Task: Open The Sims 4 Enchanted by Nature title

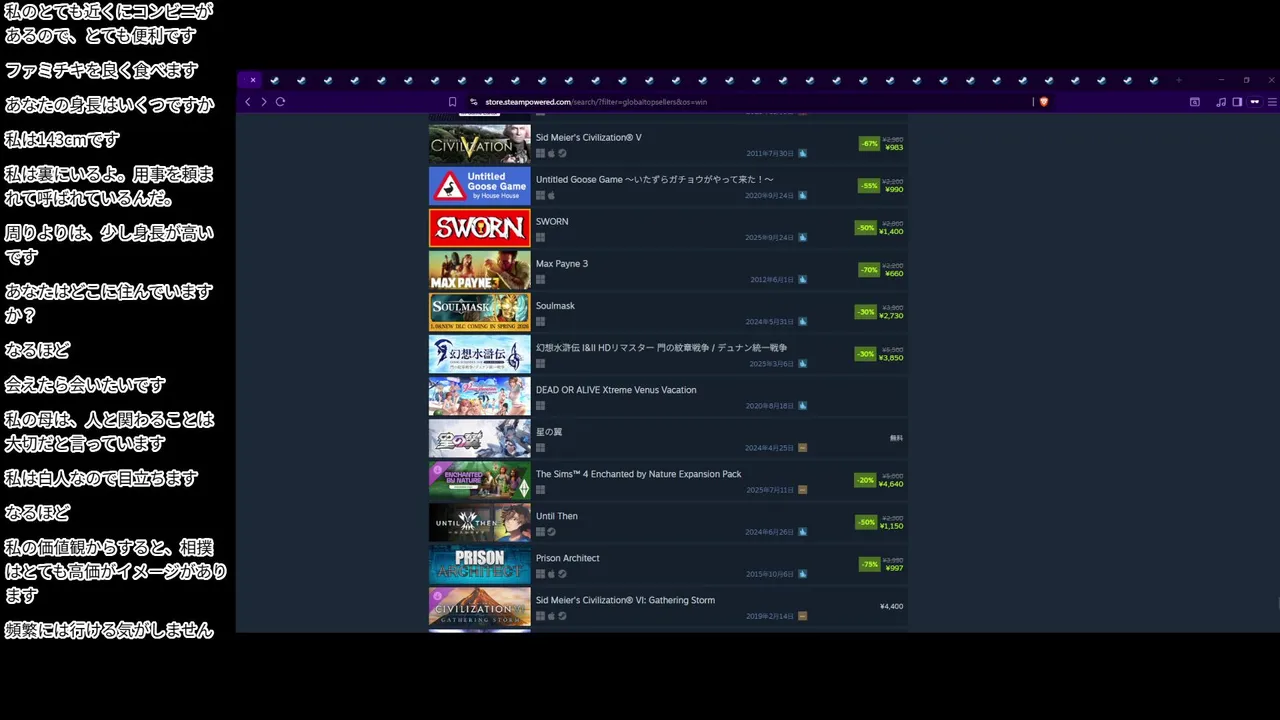Action: 639,474
